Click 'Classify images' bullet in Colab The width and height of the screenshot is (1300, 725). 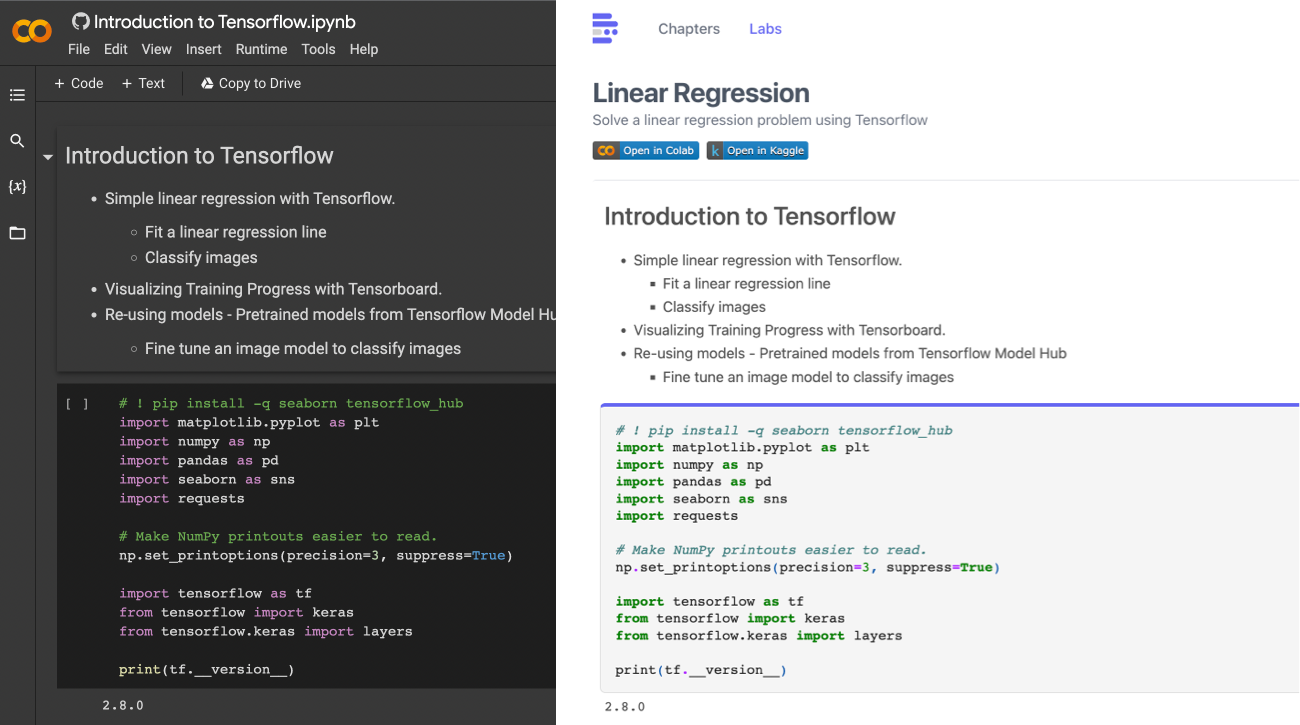coord(201,258)
